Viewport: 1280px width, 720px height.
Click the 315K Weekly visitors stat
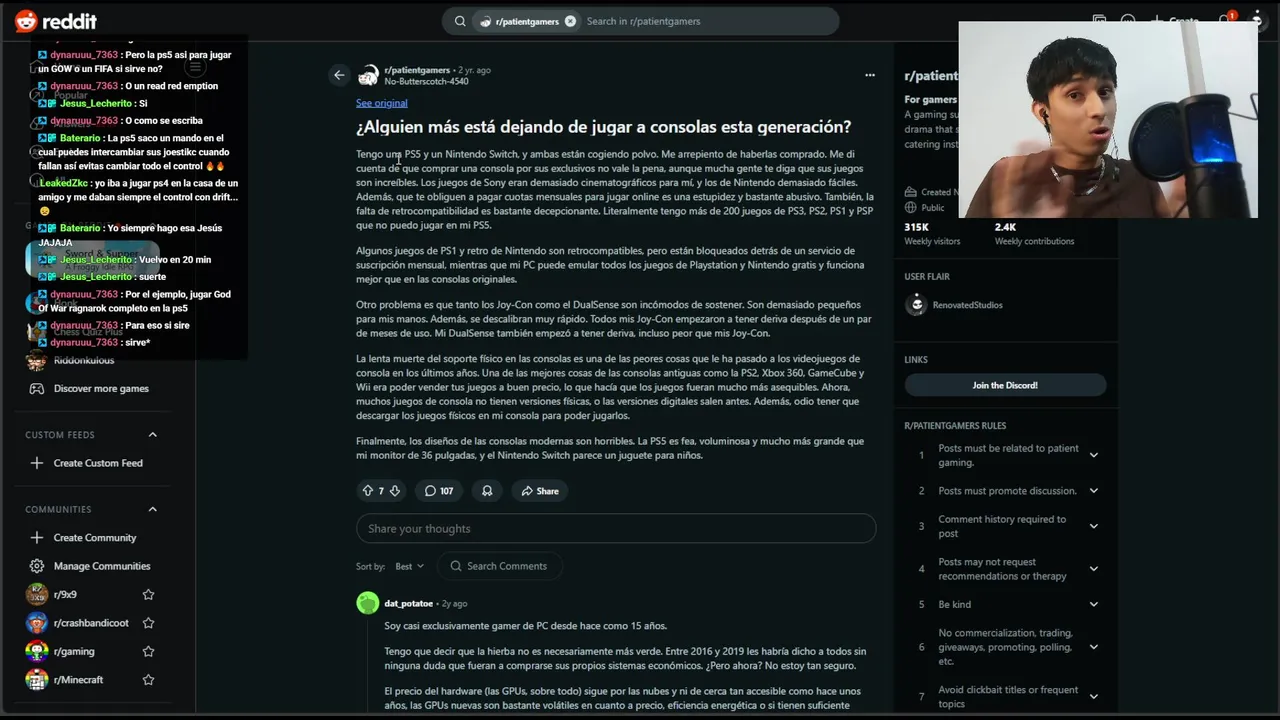coord(932,234)
